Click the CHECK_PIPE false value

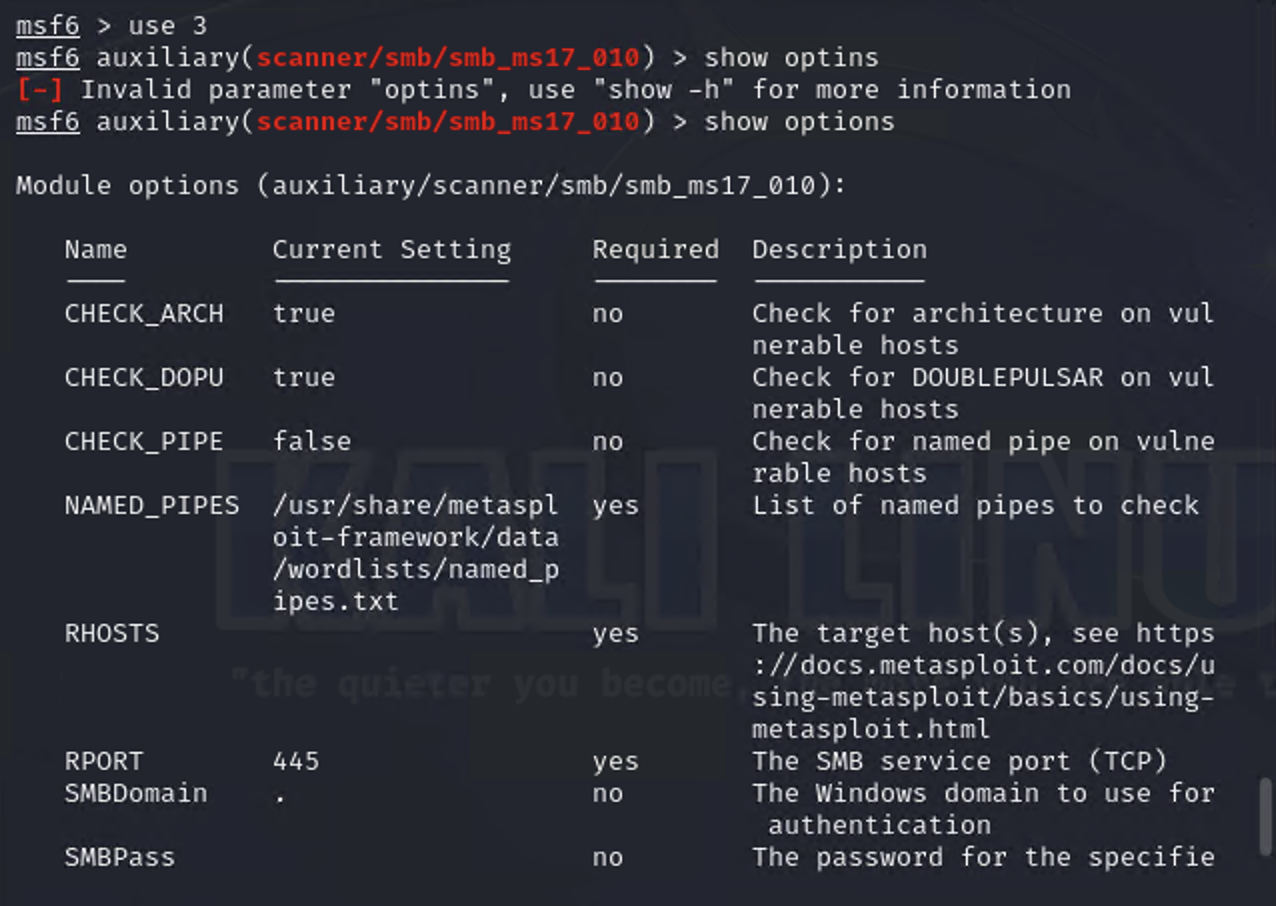[312, 441]
